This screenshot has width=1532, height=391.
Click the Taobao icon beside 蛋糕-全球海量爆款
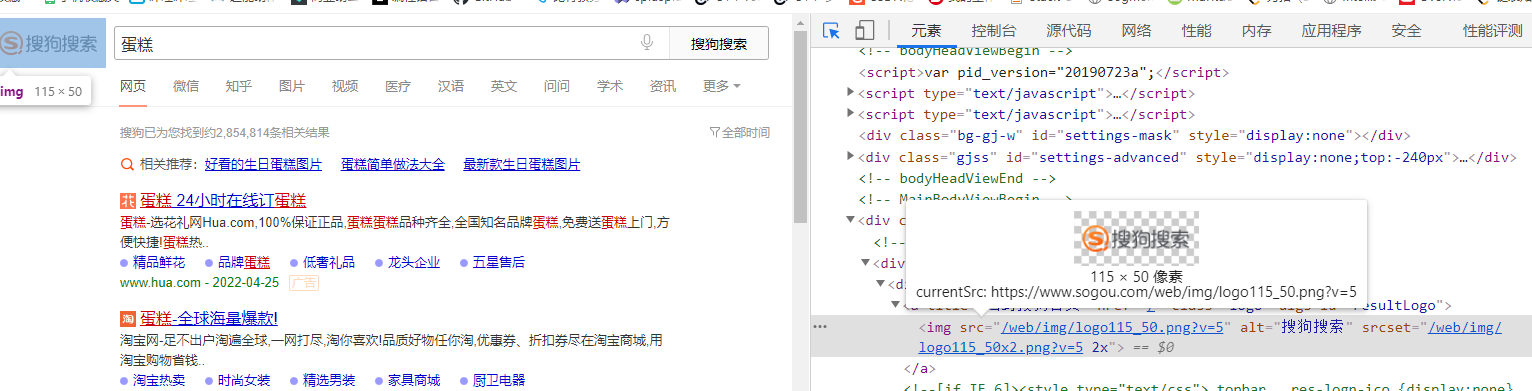coord(127,319)
